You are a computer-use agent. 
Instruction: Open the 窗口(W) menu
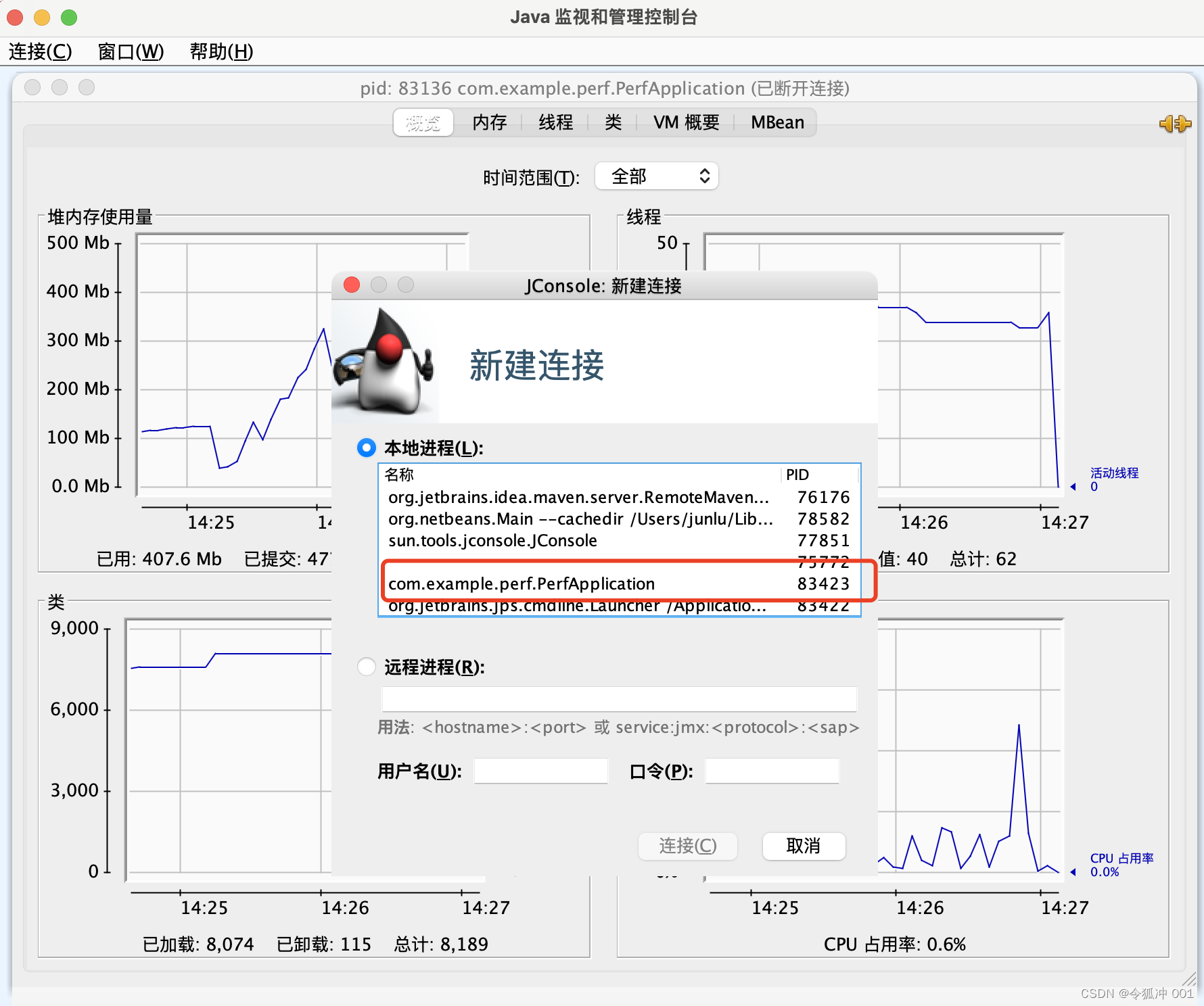tap(131, 51)
